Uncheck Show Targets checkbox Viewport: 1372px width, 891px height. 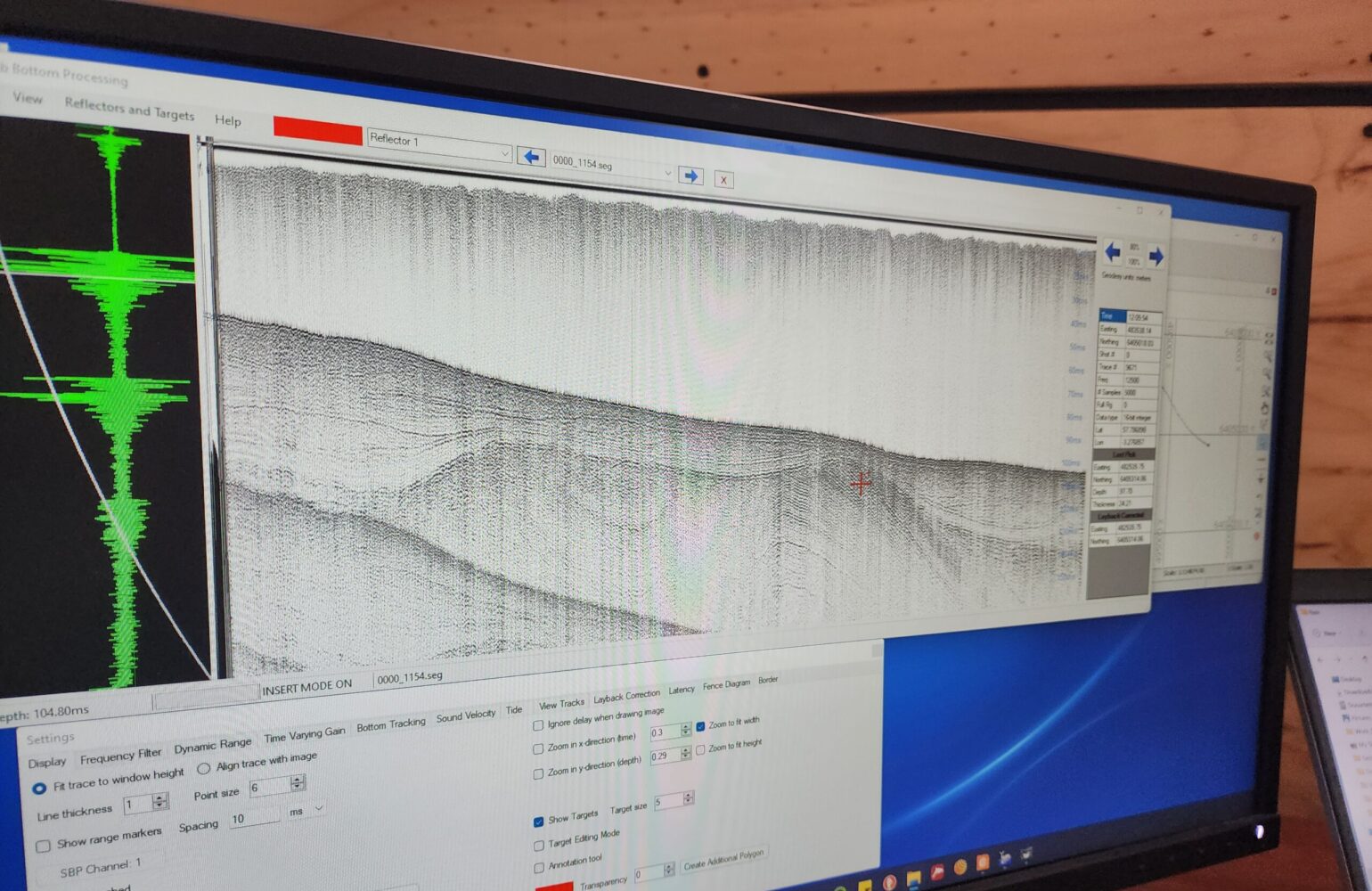pos(538,821)
